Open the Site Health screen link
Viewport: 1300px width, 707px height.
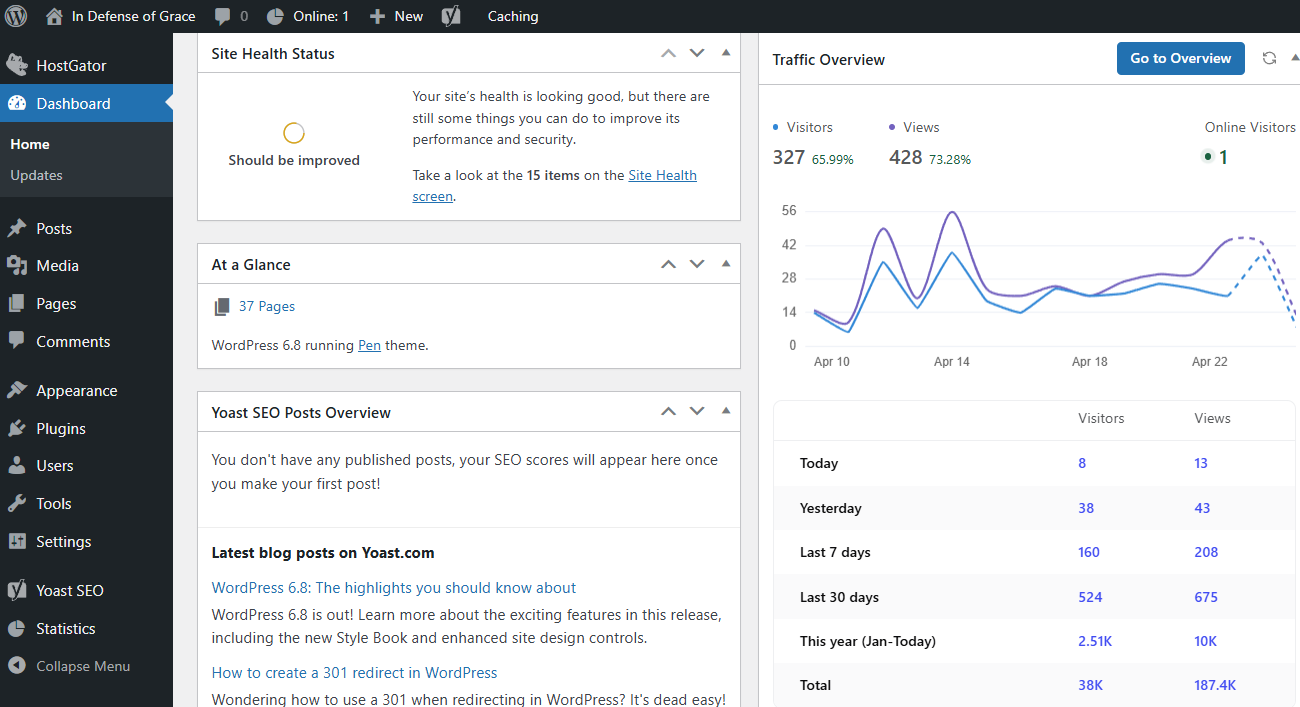coord(662,175)
